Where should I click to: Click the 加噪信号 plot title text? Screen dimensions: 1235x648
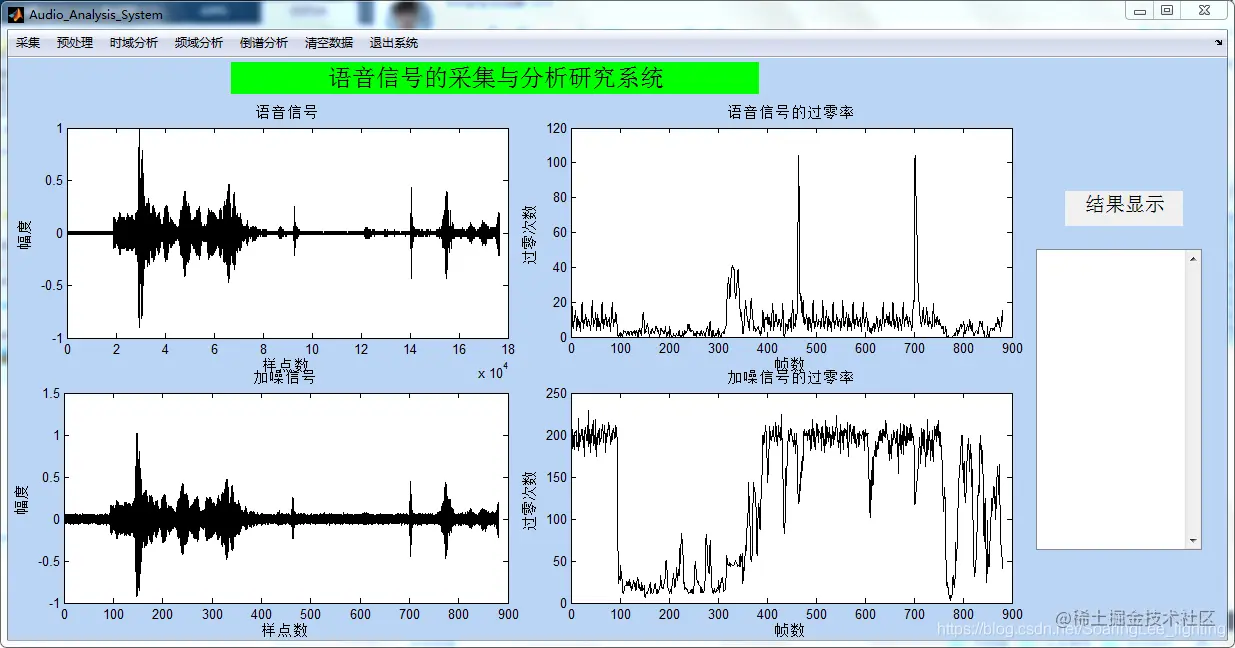pos(284,378)
